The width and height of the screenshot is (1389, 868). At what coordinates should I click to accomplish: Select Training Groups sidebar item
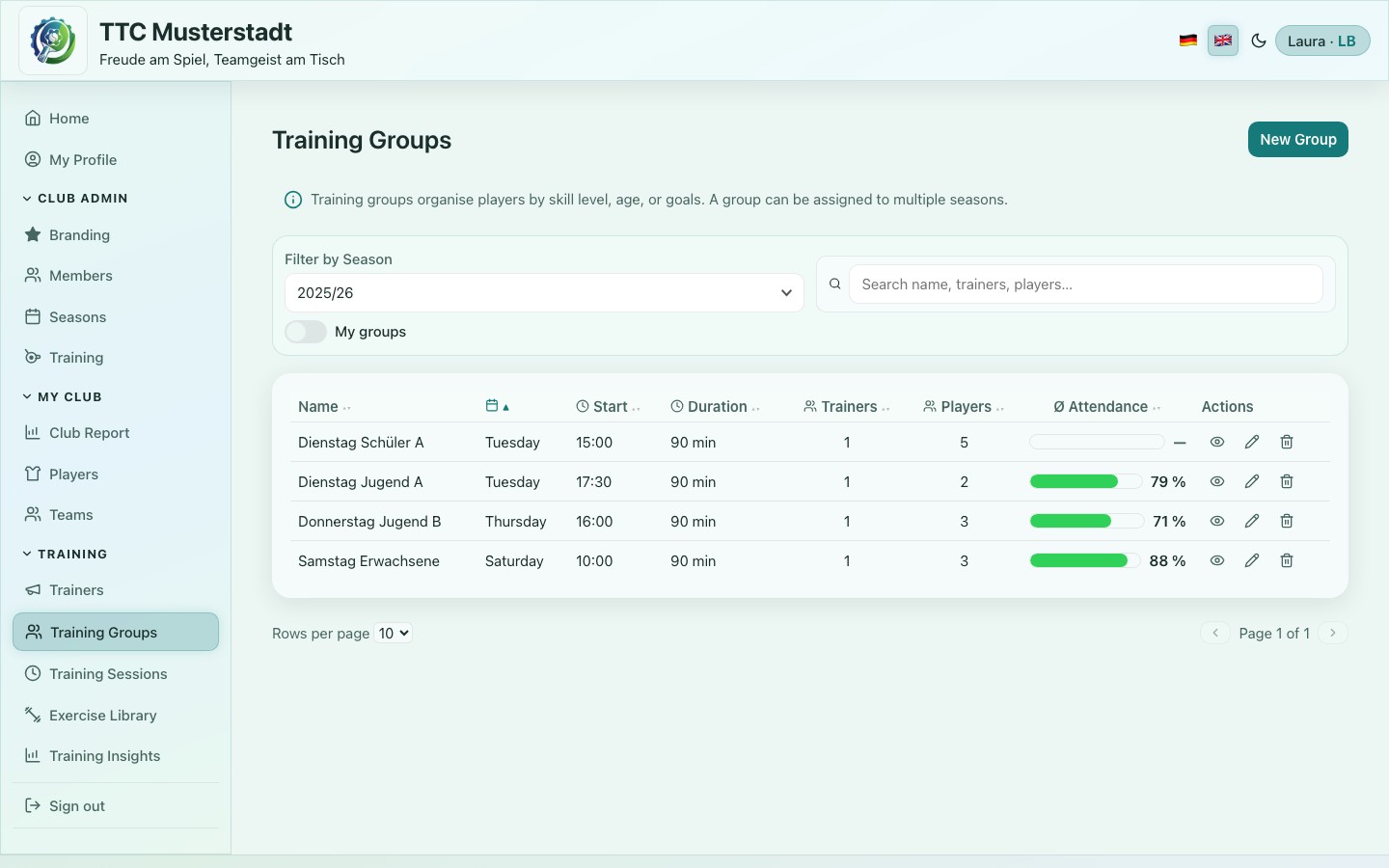[x=116, y=632]
